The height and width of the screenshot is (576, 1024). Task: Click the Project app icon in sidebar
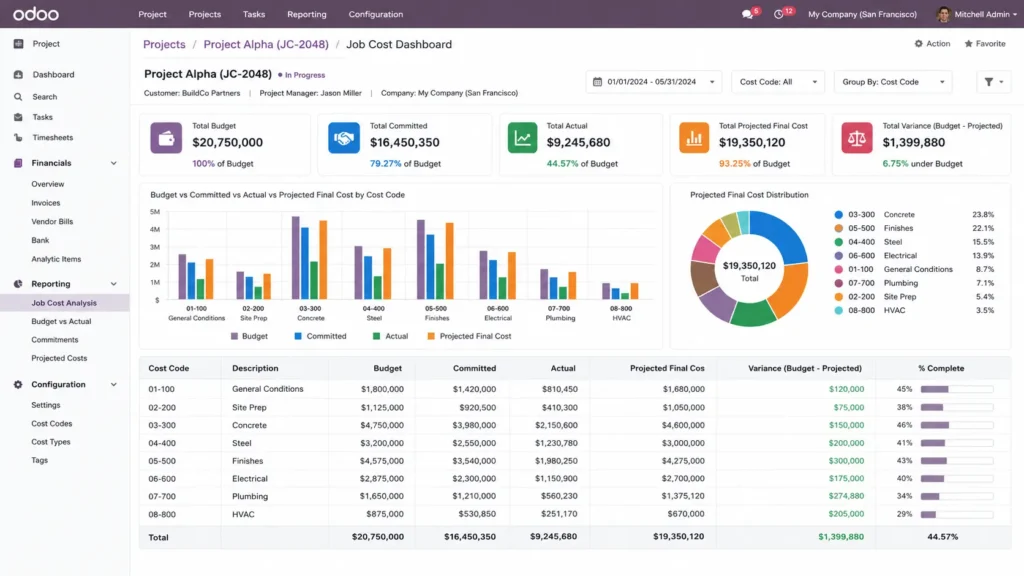coord(18,44)
